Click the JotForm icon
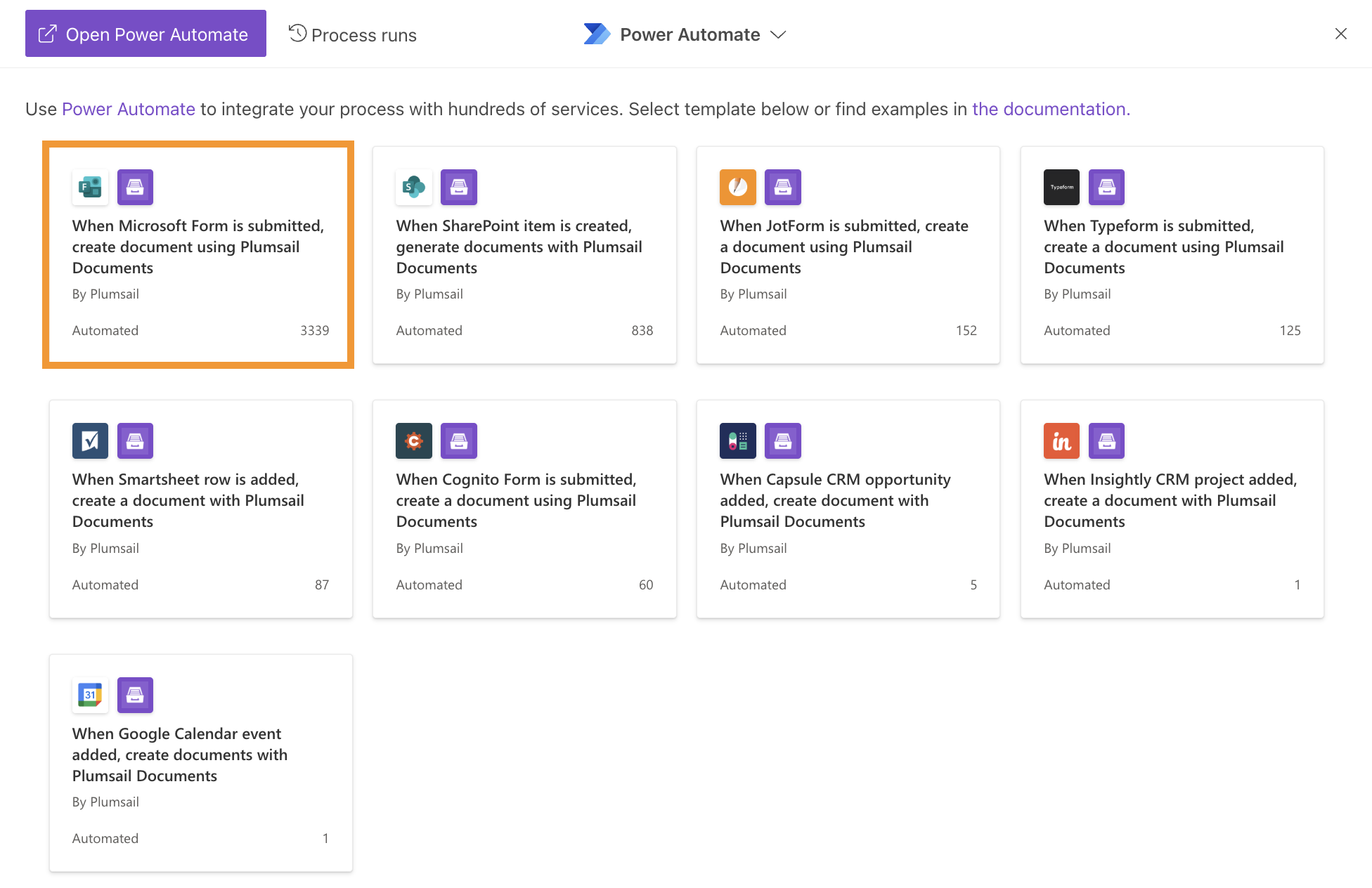 738,187
